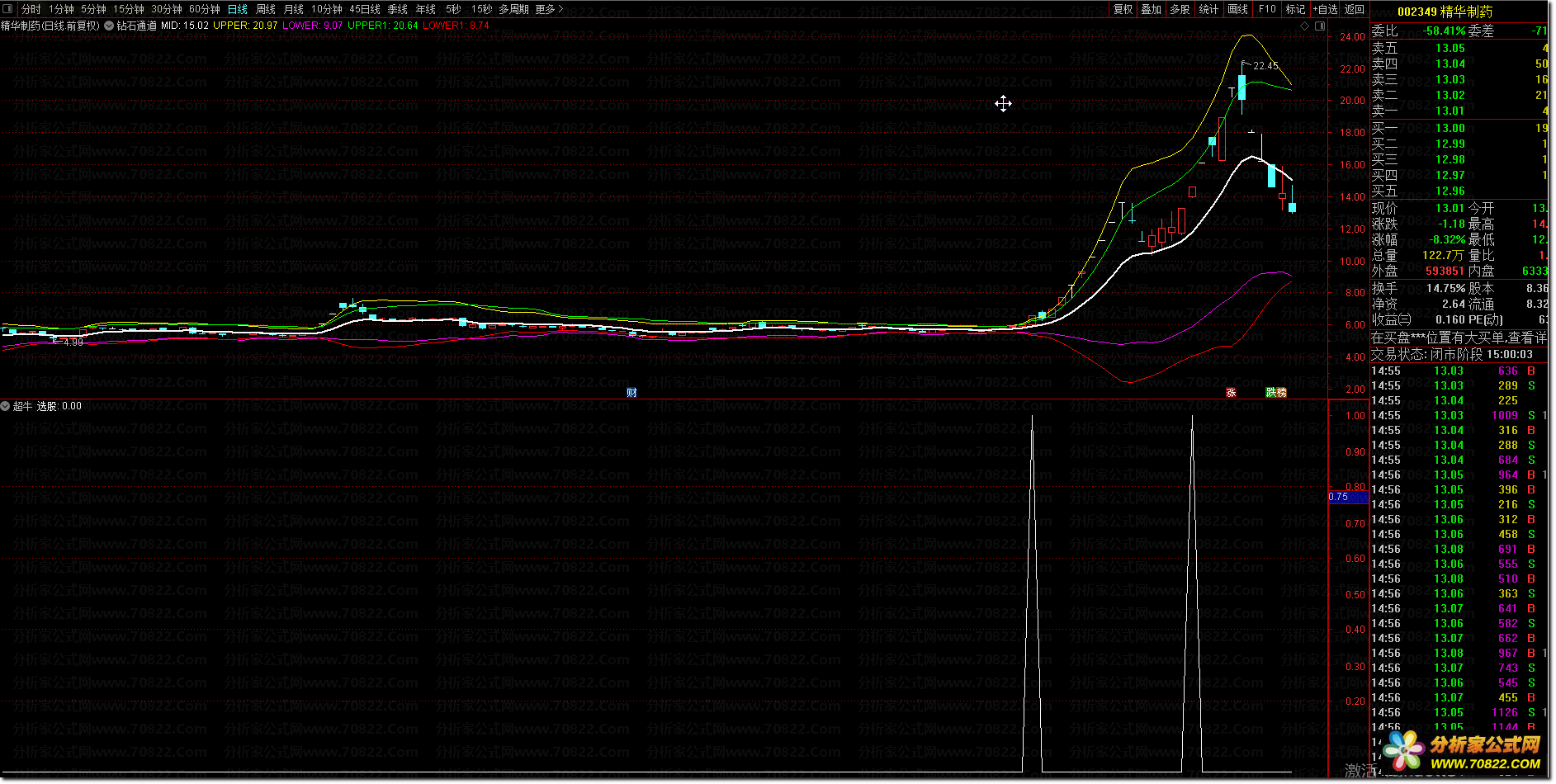Click the 买五 price 12.96 row
Screen dimensions: 1556x784
coord(1459,191)
